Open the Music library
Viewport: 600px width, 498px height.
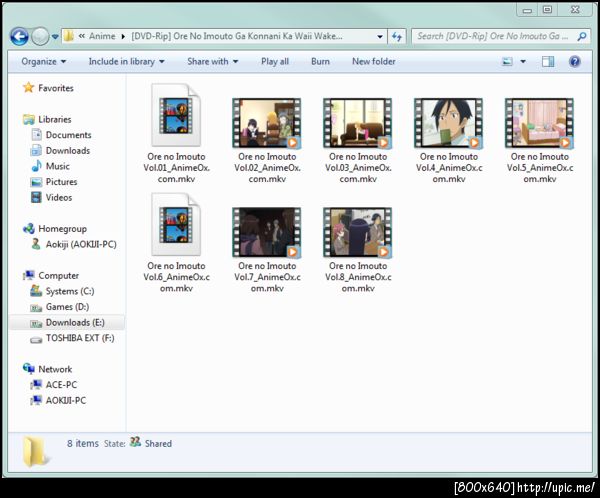58,167
